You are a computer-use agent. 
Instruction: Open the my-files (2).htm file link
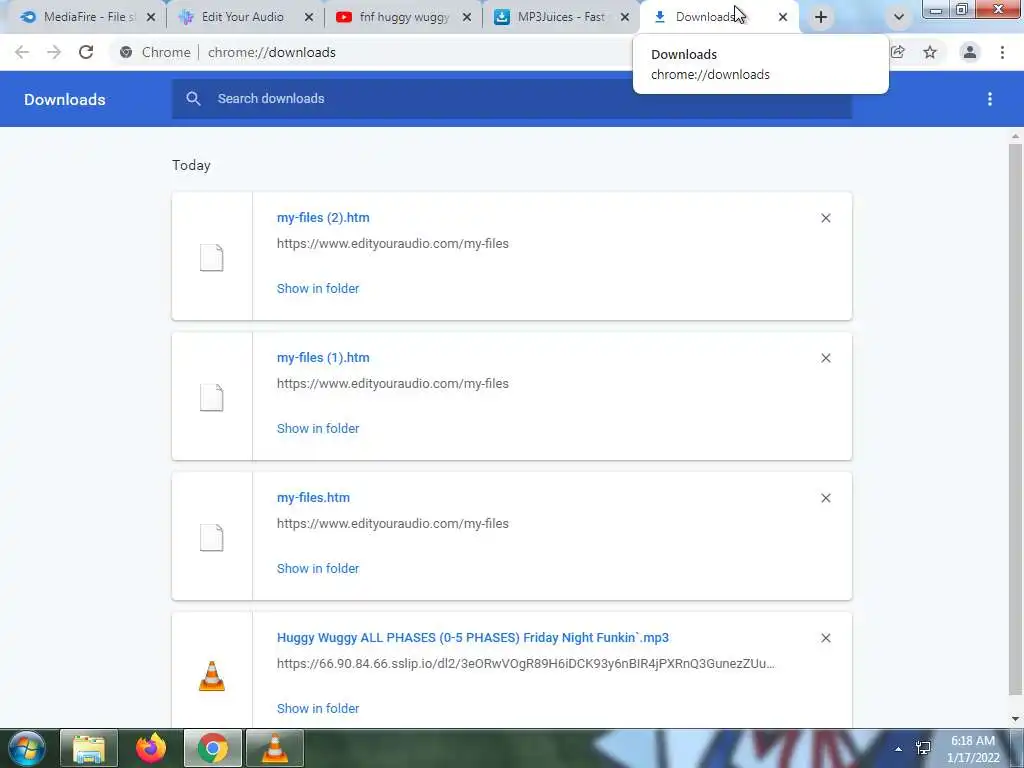323,217
